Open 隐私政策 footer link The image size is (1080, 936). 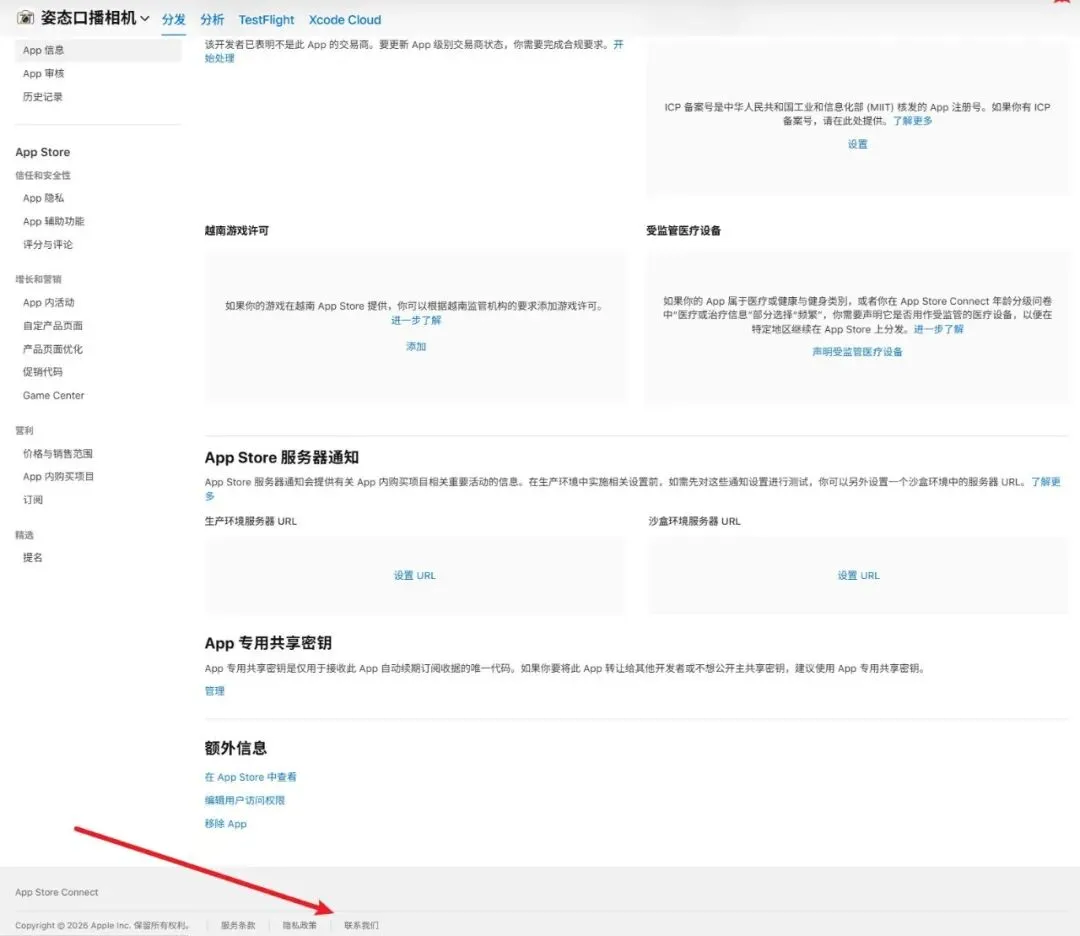click(300, 926)
